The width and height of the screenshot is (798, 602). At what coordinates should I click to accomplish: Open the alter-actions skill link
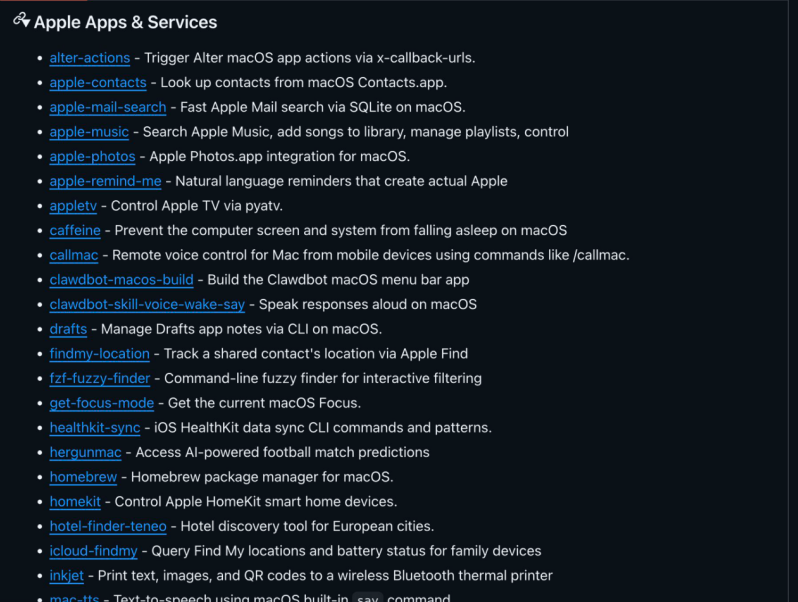pos(89,58)
